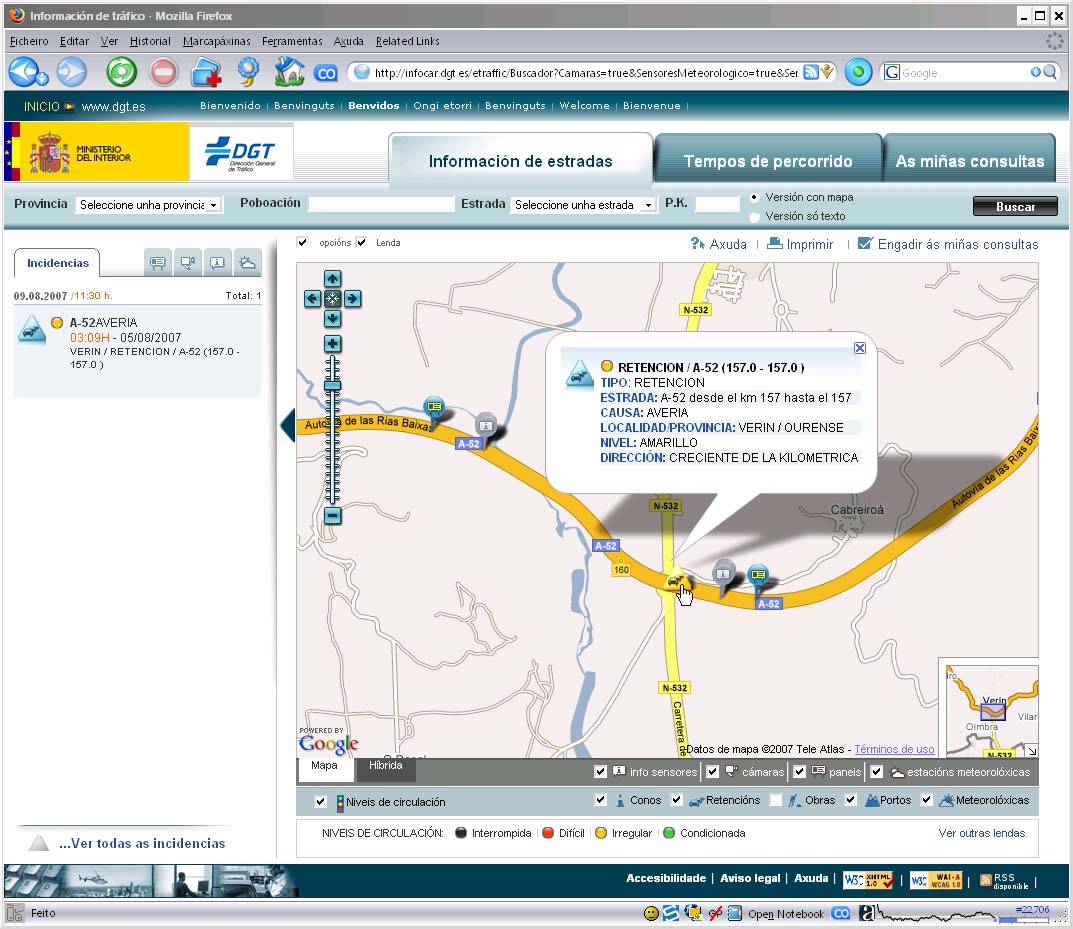Pan the map right arrow

tap(352, 298)
